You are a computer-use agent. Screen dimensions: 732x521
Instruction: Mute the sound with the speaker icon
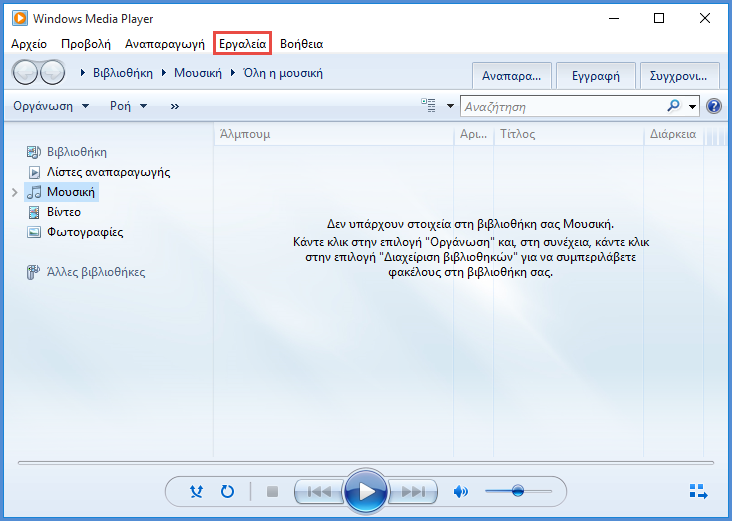click(460, 491)
